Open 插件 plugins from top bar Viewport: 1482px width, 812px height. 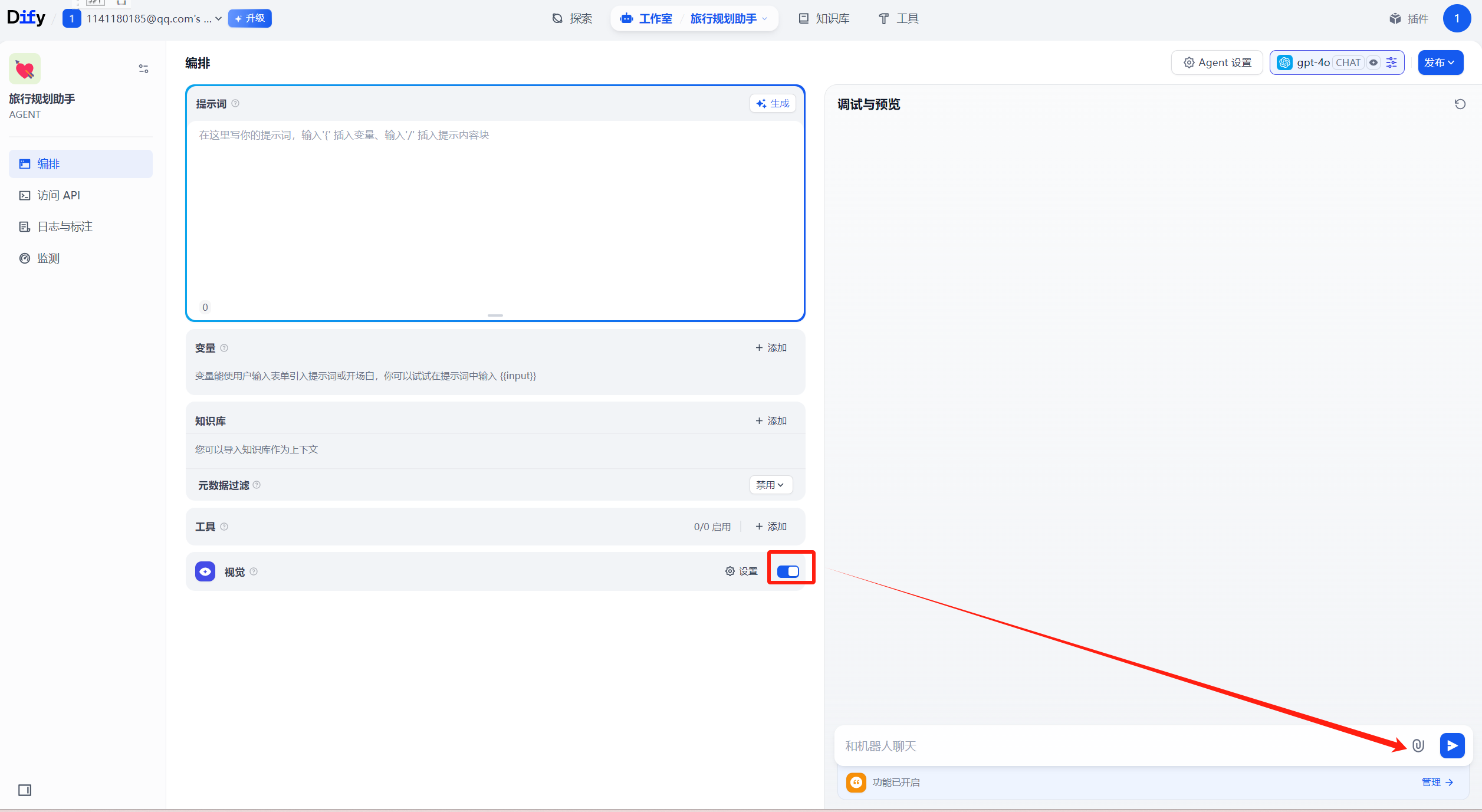pos(1408,18)
